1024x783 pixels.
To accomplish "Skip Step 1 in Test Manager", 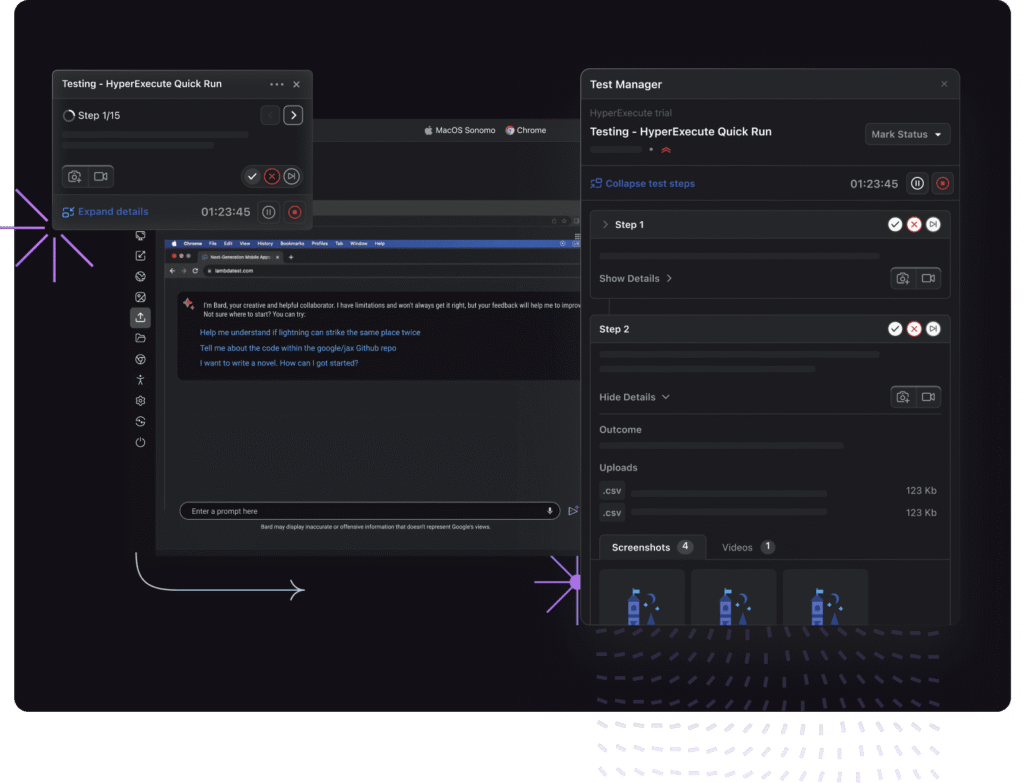I will [x=933, y=225].
